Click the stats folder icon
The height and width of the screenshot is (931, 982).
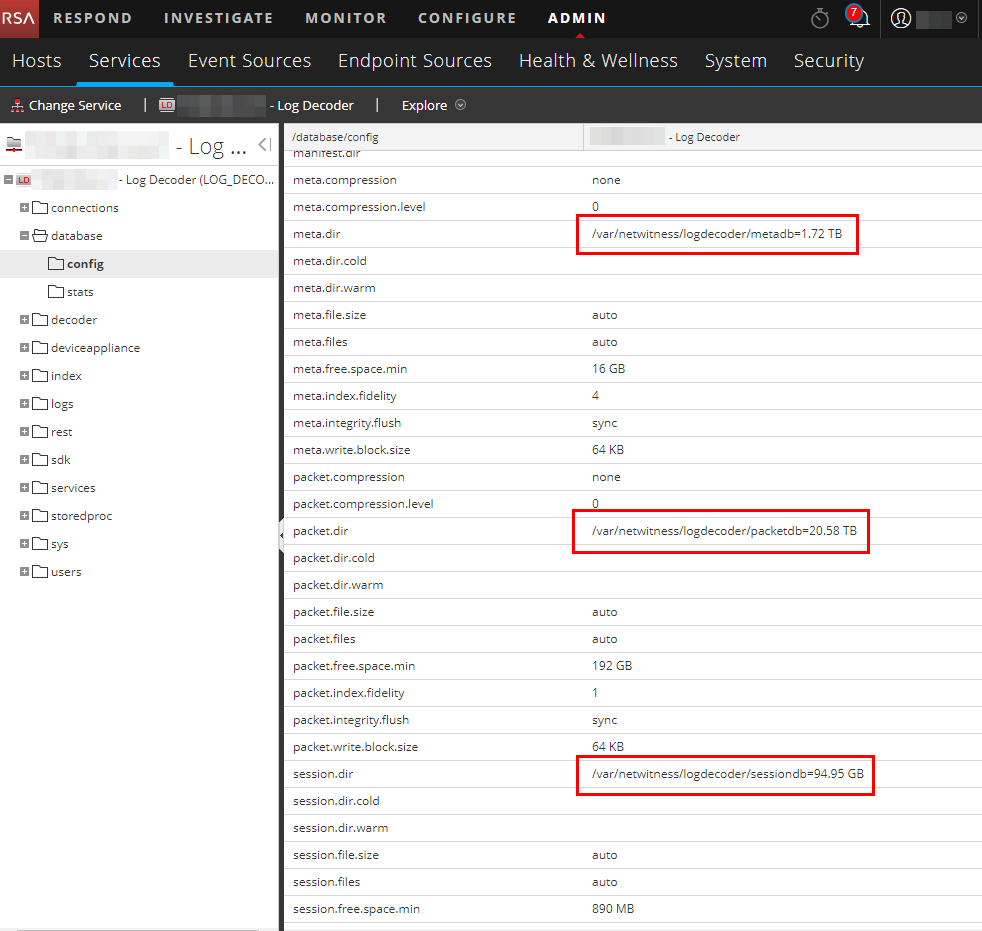coord(56,292)
